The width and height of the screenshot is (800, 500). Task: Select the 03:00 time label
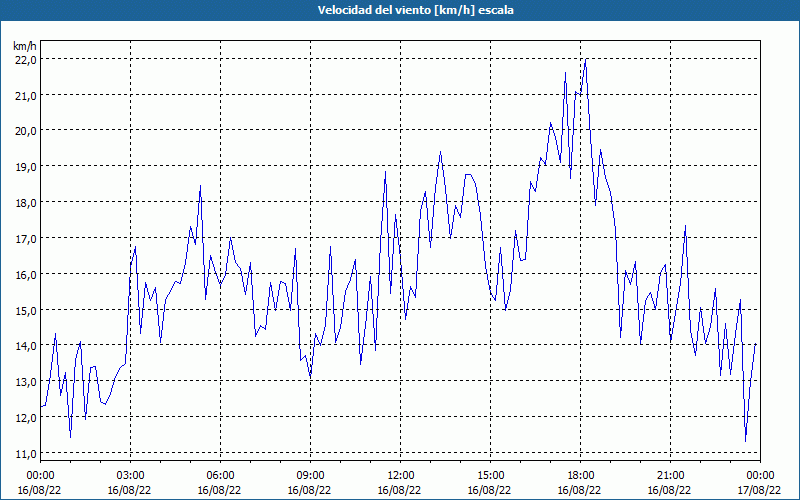point(130,476)
